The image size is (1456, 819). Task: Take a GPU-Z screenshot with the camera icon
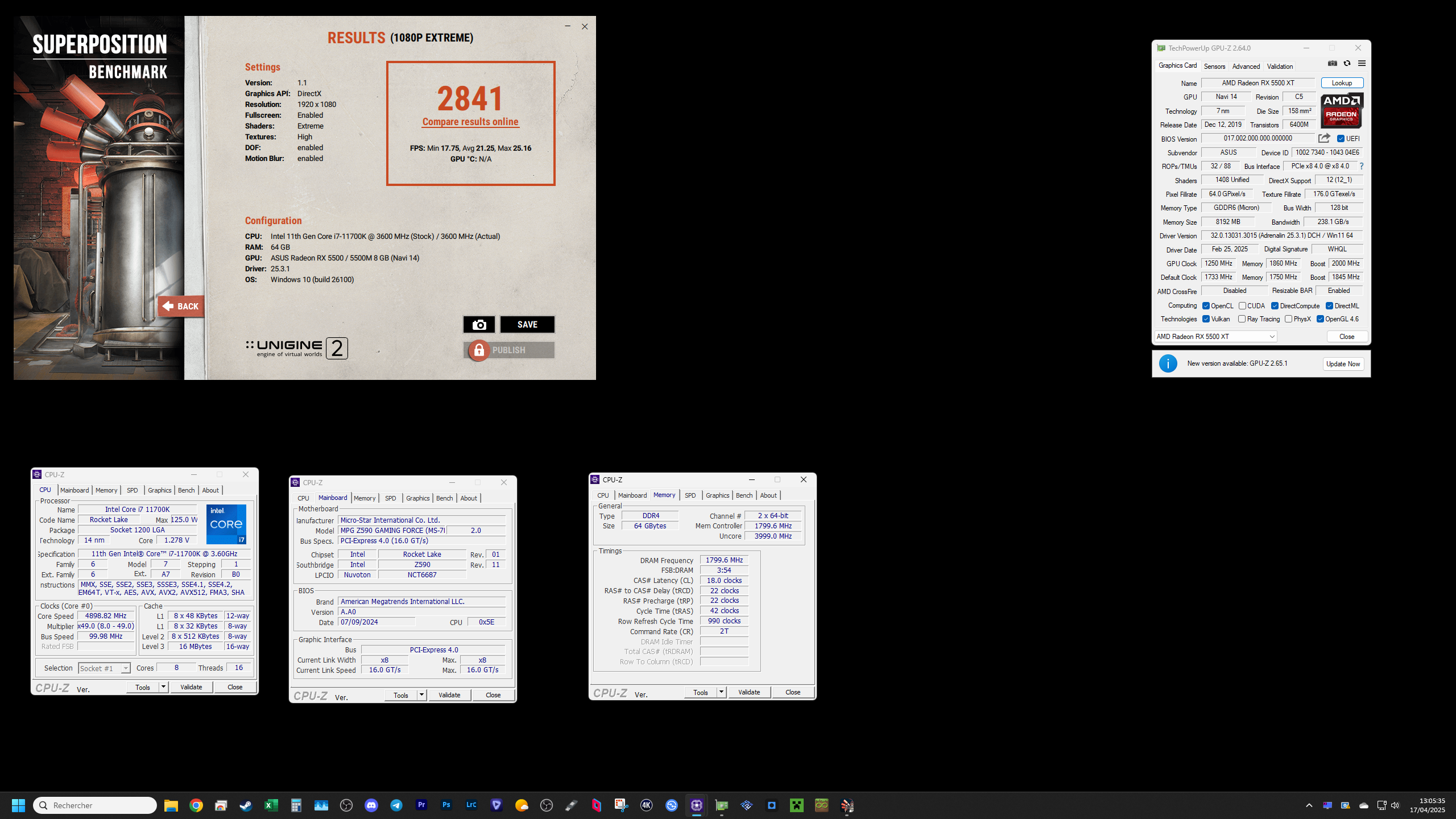(1332, 64)
